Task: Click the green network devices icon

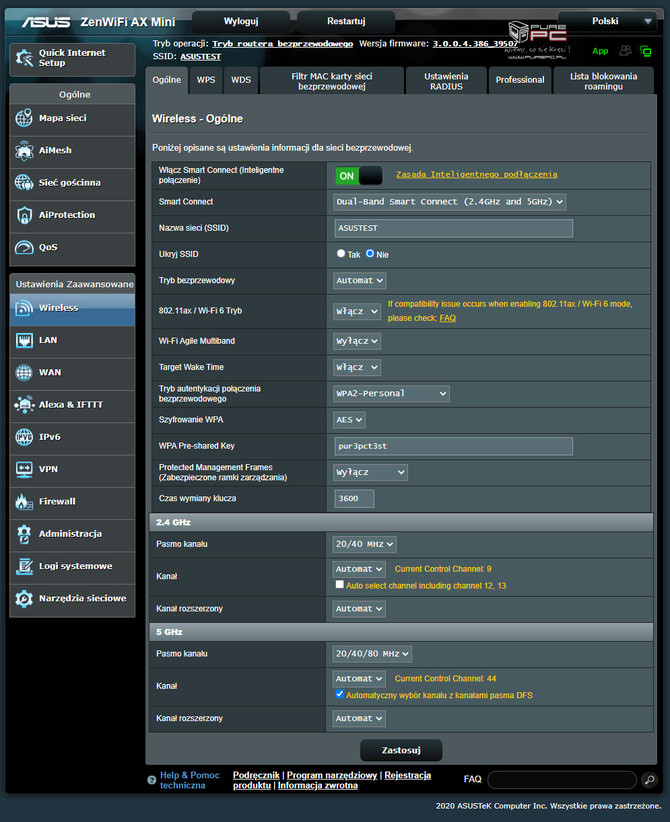Action: (646, 51)
